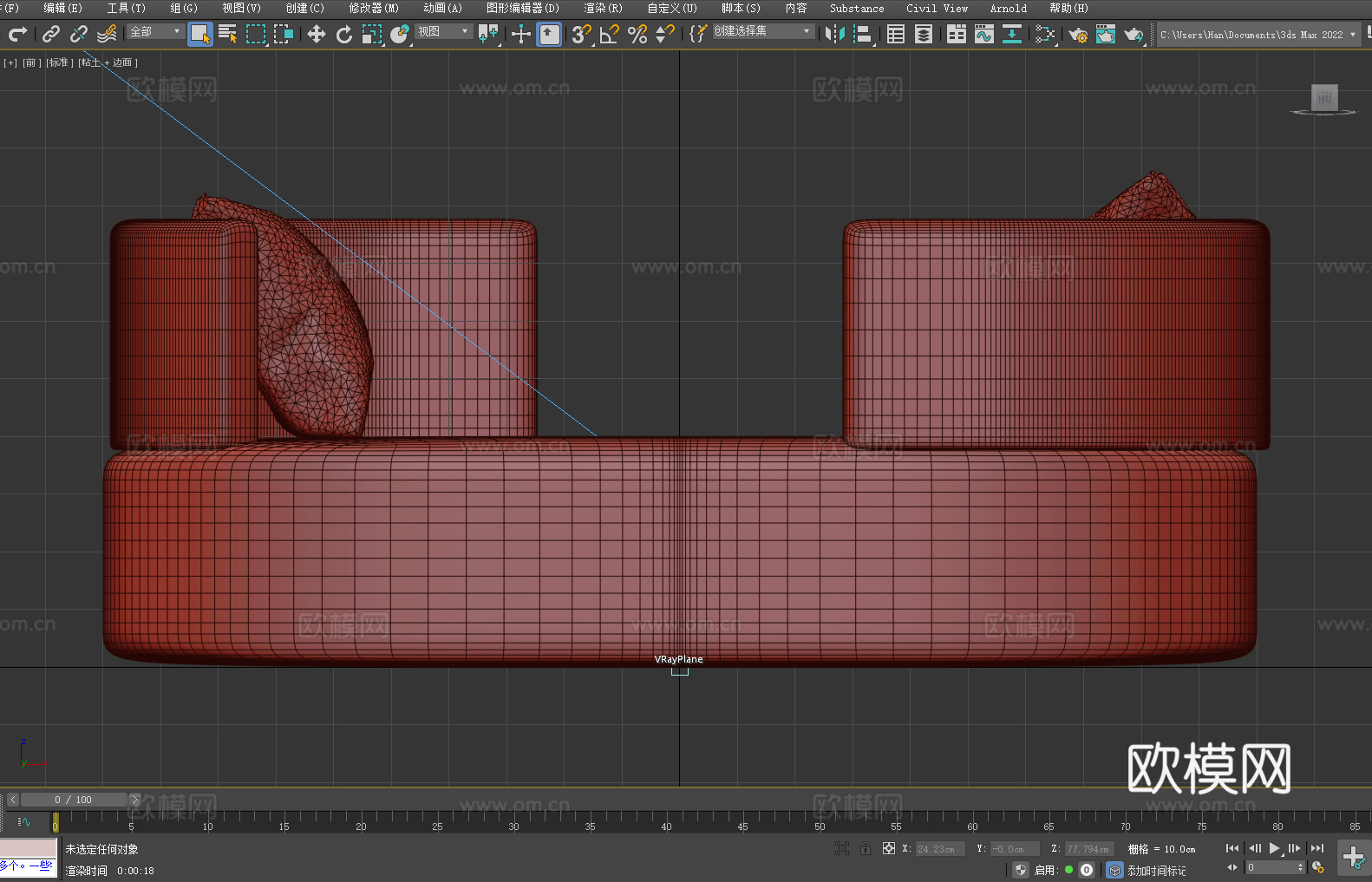Open the Mirror tool

[834, 34]
